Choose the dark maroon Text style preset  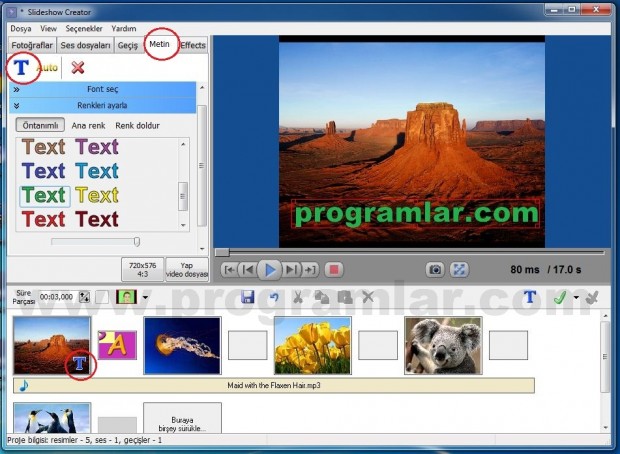pyautogui.click(x=97, y=219)
